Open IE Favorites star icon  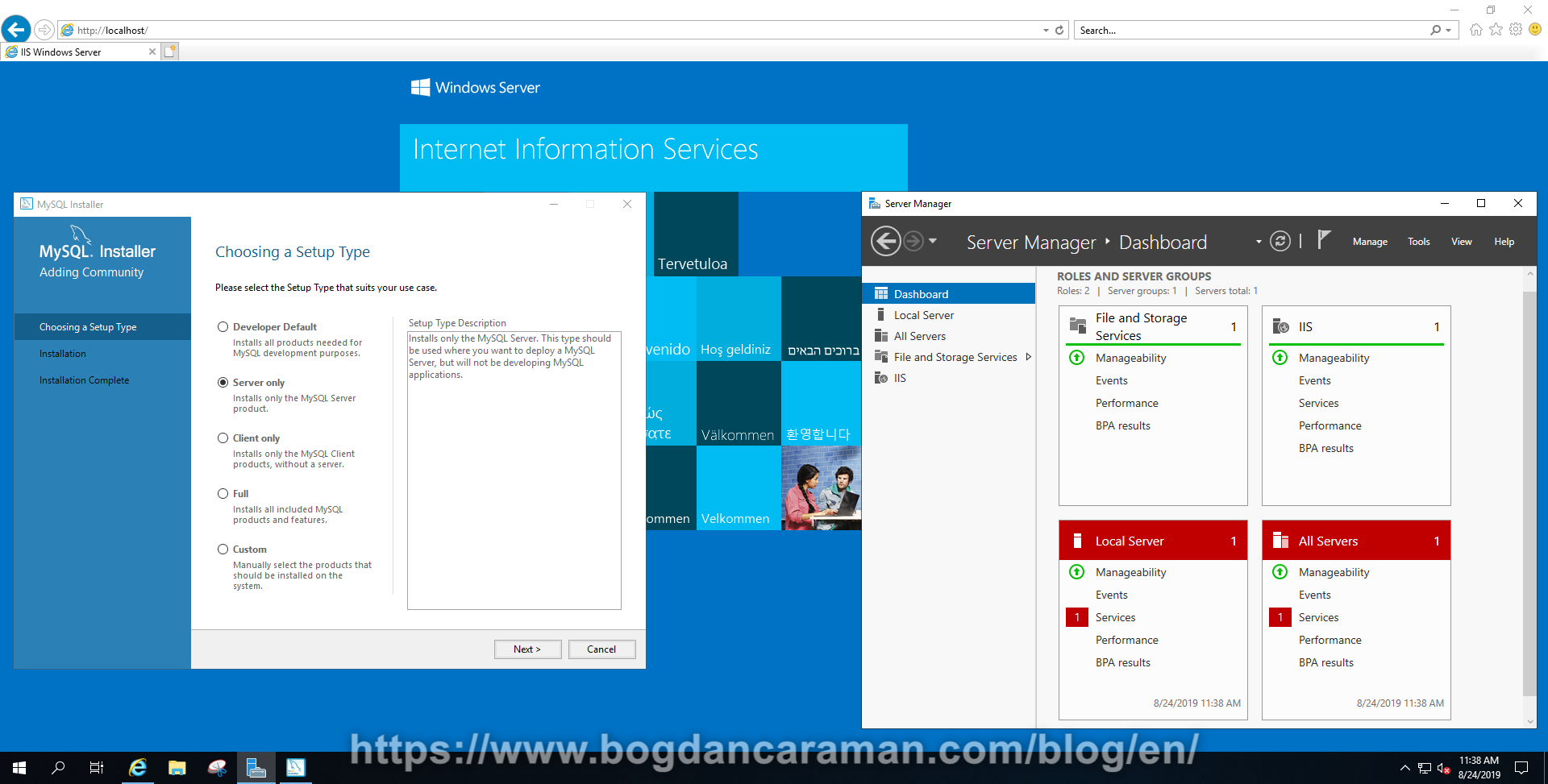point(1496,30)
